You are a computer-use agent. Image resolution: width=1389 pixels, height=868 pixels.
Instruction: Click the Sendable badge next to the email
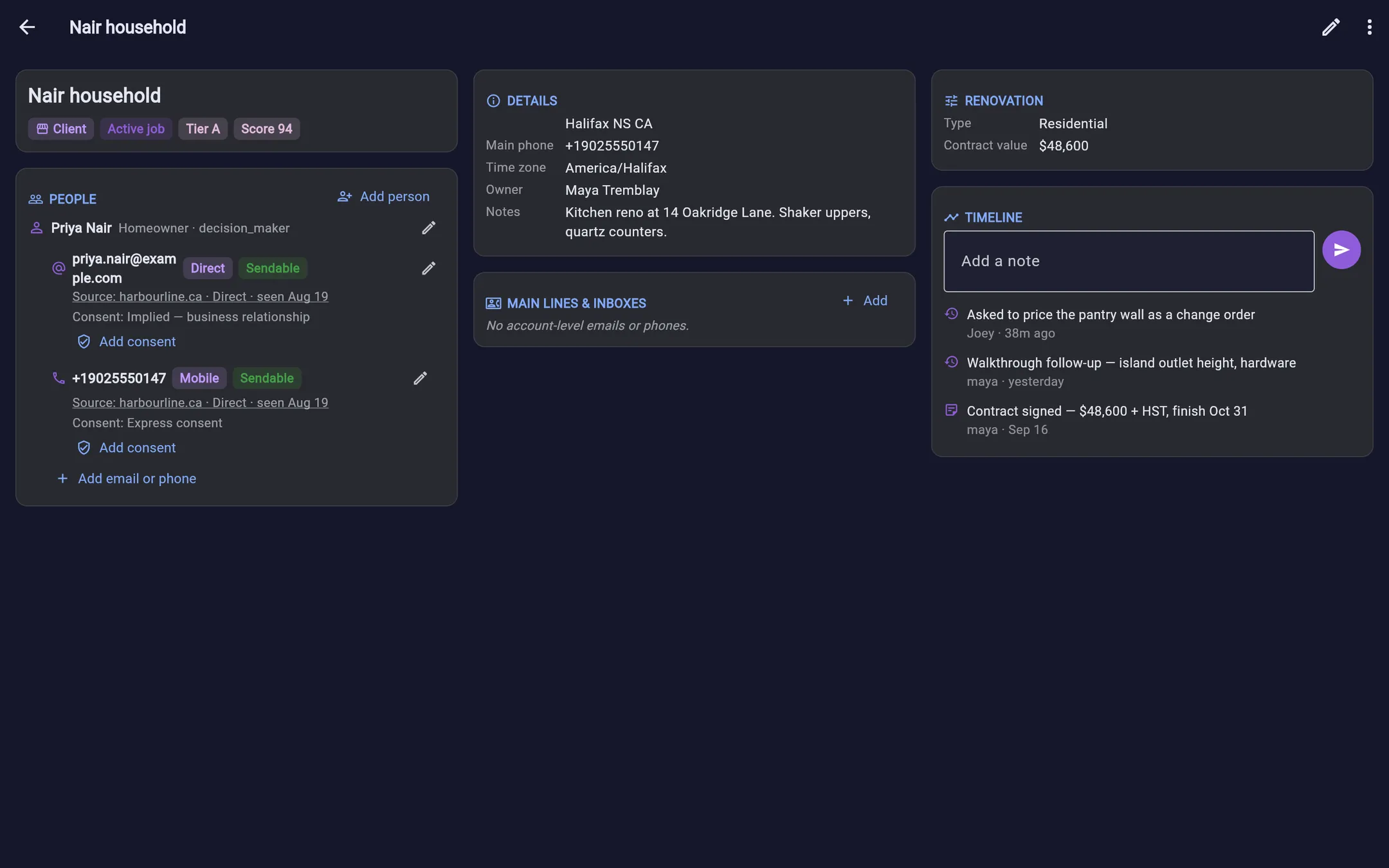273,269
